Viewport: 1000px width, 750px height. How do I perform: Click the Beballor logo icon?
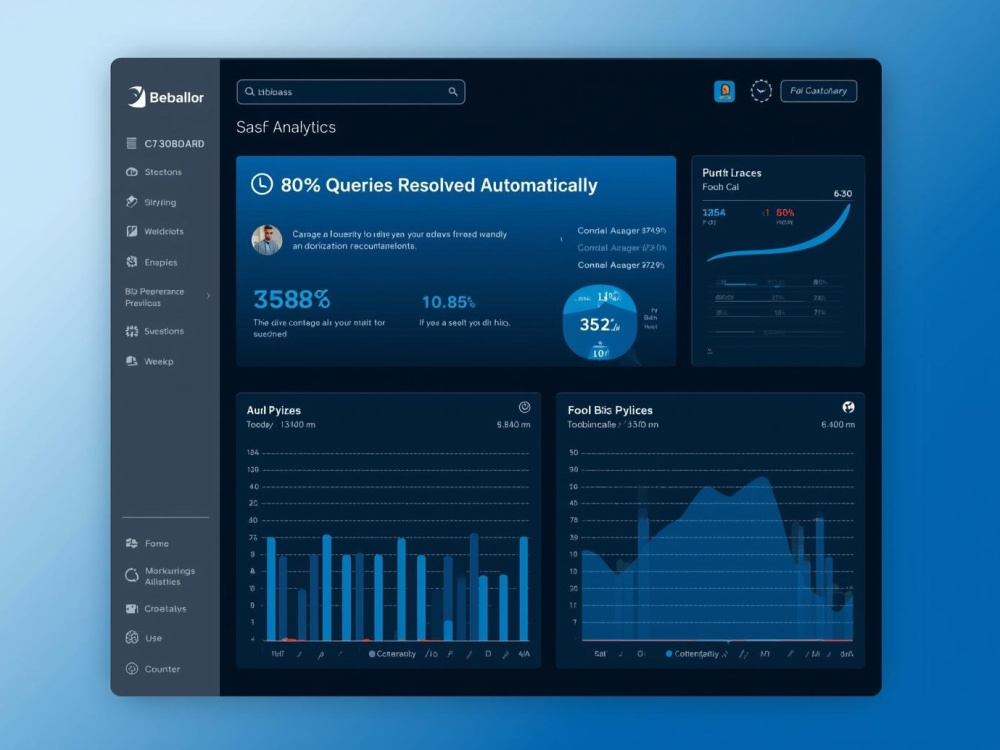click(x=136, y=97)
